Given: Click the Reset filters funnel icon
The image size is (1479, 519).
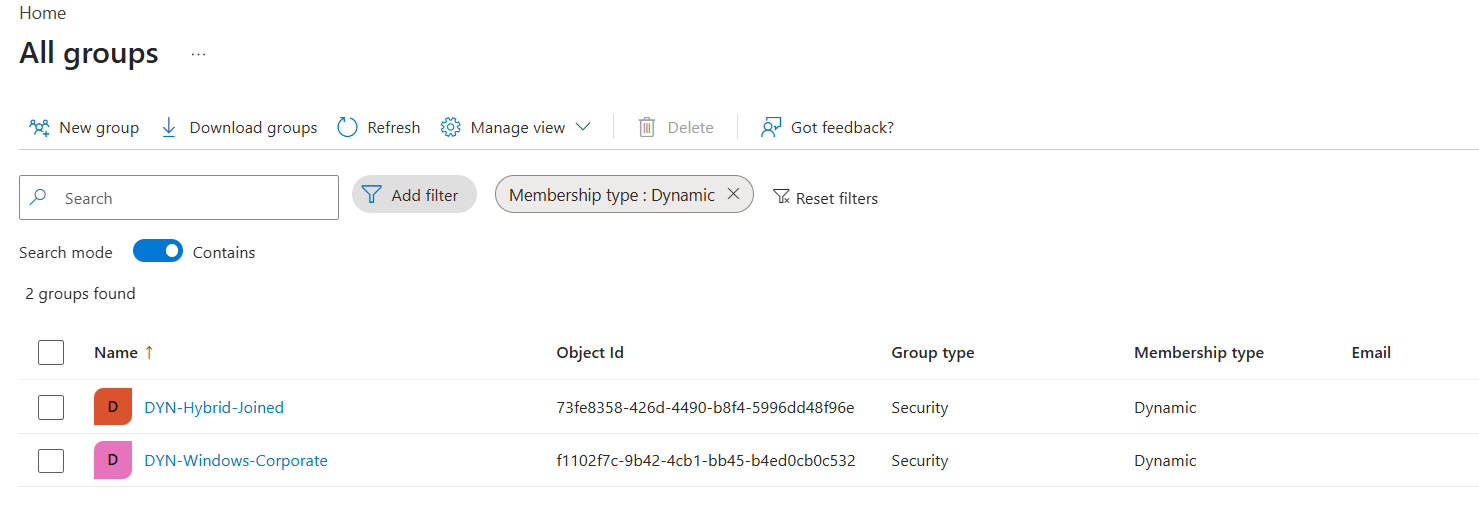Looking at the screenshot, I should [782, 197].
